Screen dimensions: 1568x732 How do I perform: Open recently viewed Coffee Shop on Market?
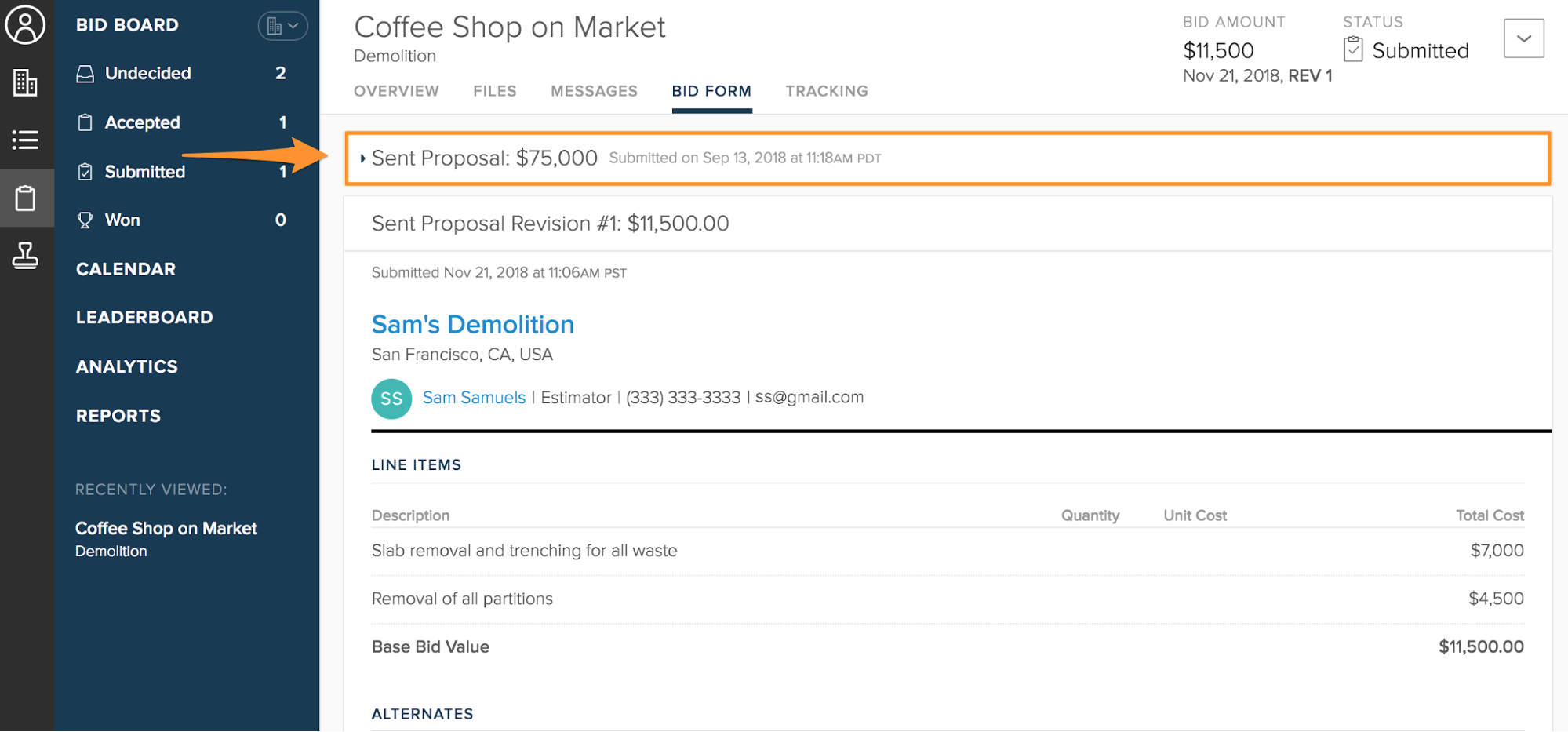(166, 529)
